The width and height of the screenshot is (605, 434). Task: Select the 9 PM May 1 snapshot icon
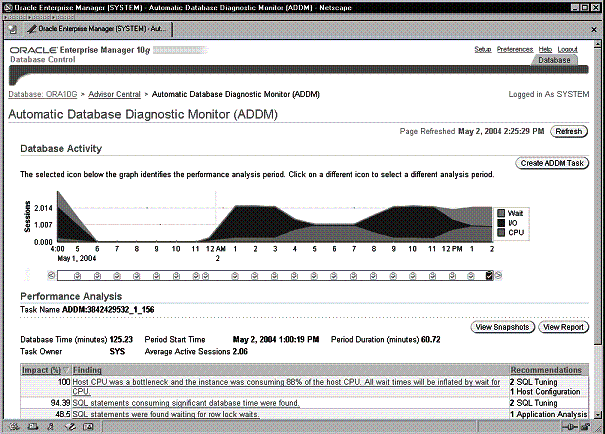pyautogui.click(x=156, y=276)
